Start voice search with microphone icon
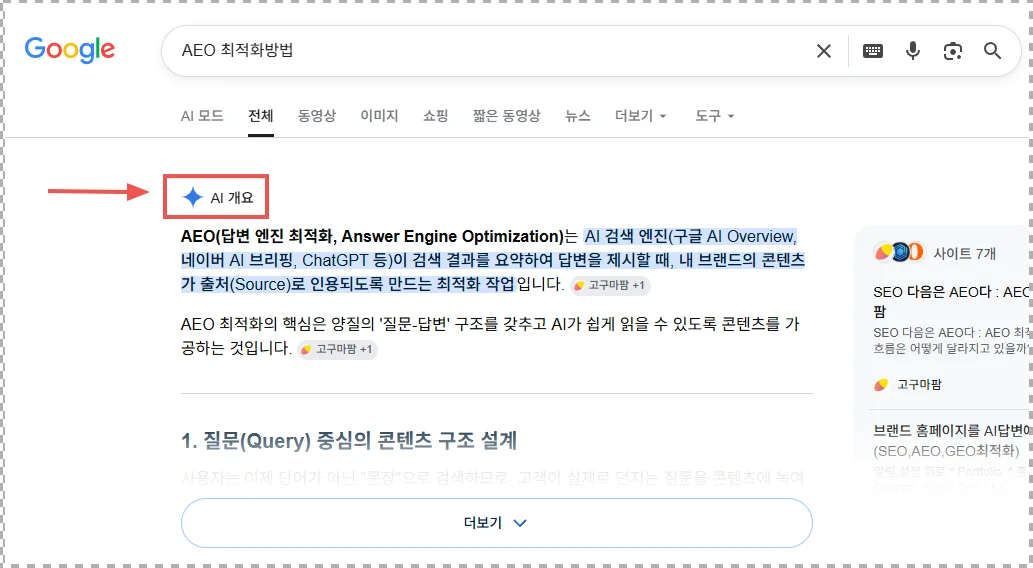This screenshot has width=1033, height=568. tap(912, 51)
